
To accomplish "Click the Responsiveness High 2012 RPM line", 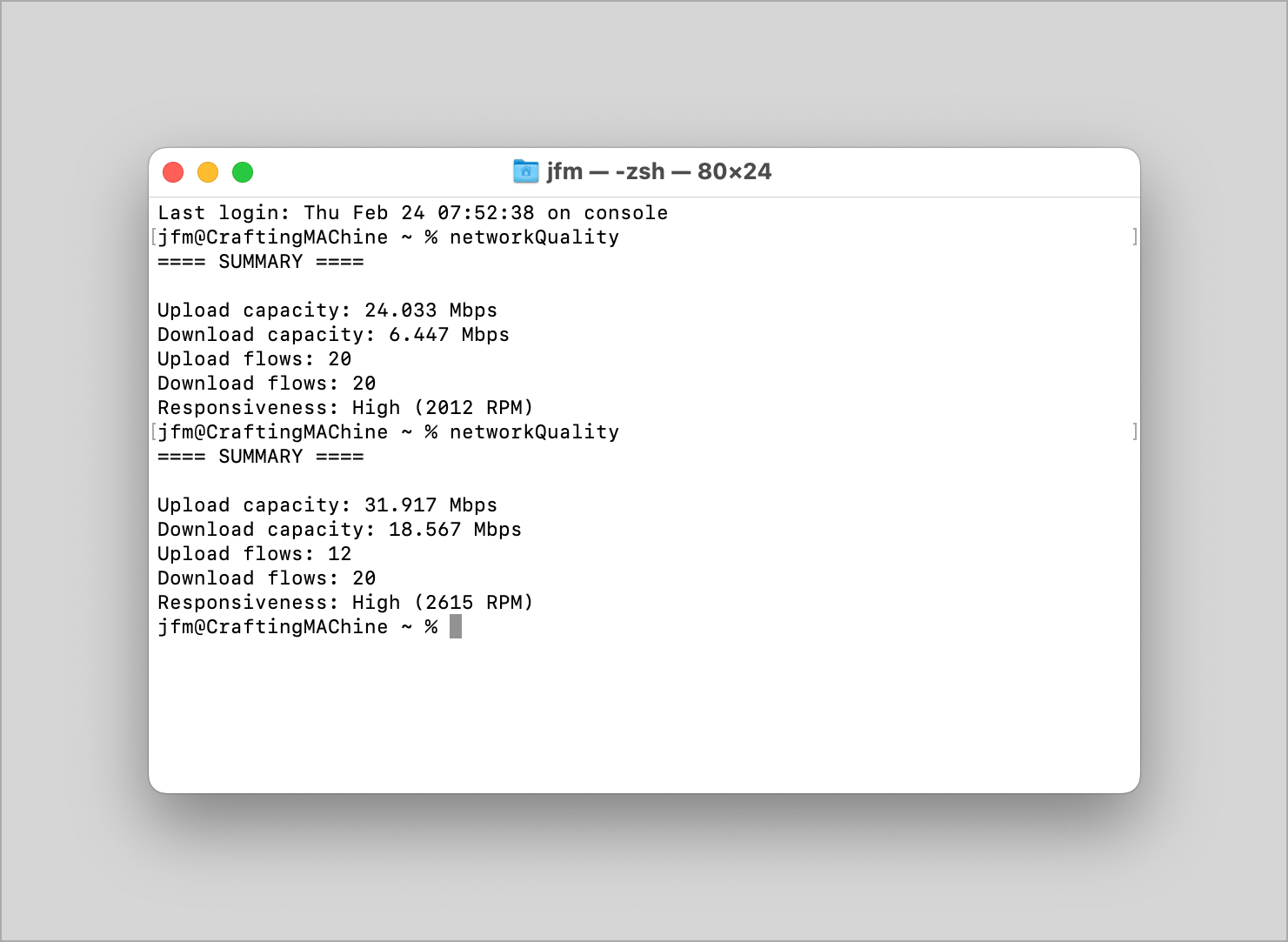I will pyautogui.click(x=344, y=407).
